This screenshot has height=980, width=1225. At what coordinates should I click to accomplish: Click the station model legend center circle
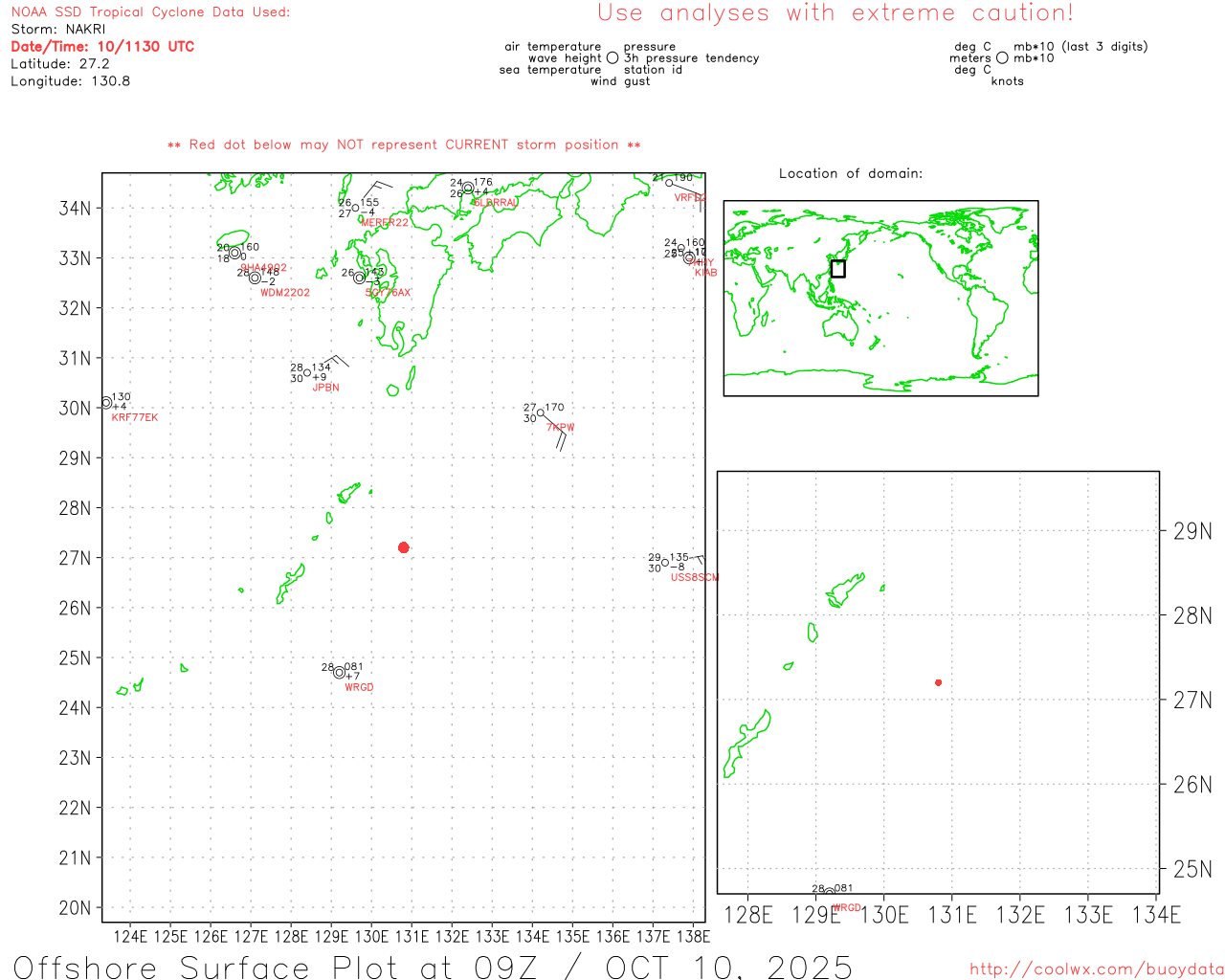click(x=612, y=58)
